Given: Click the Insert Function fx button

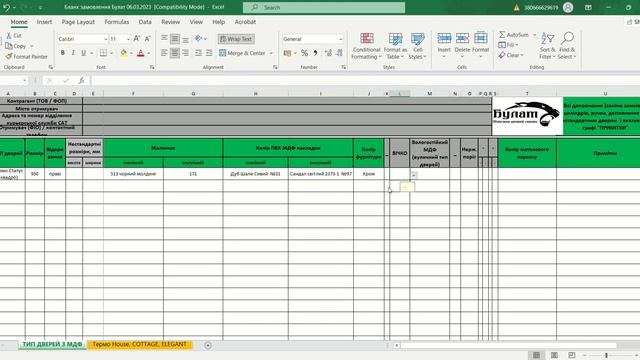Looking at the screenshot, I should [x=82, y=80].
